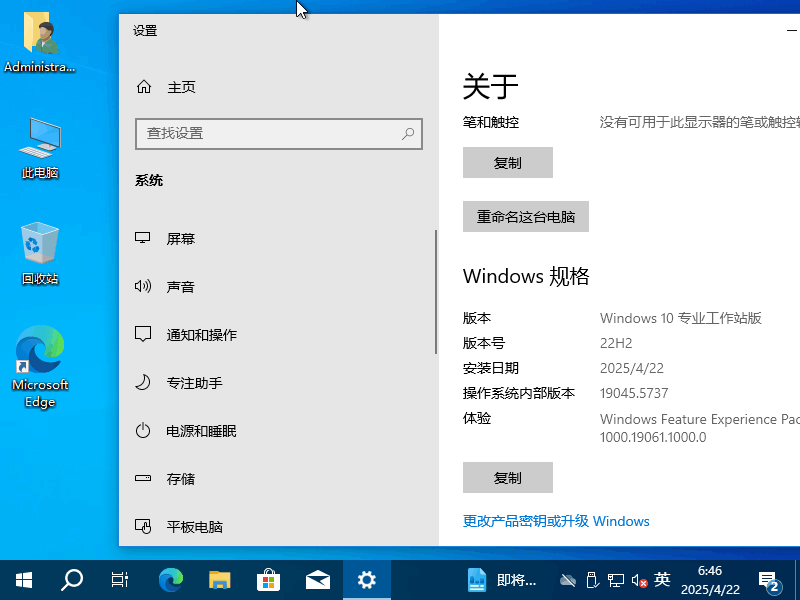This screenshot has width=800, height=600.
Task: Open the notification center icon
Action: tap(769, 581)
